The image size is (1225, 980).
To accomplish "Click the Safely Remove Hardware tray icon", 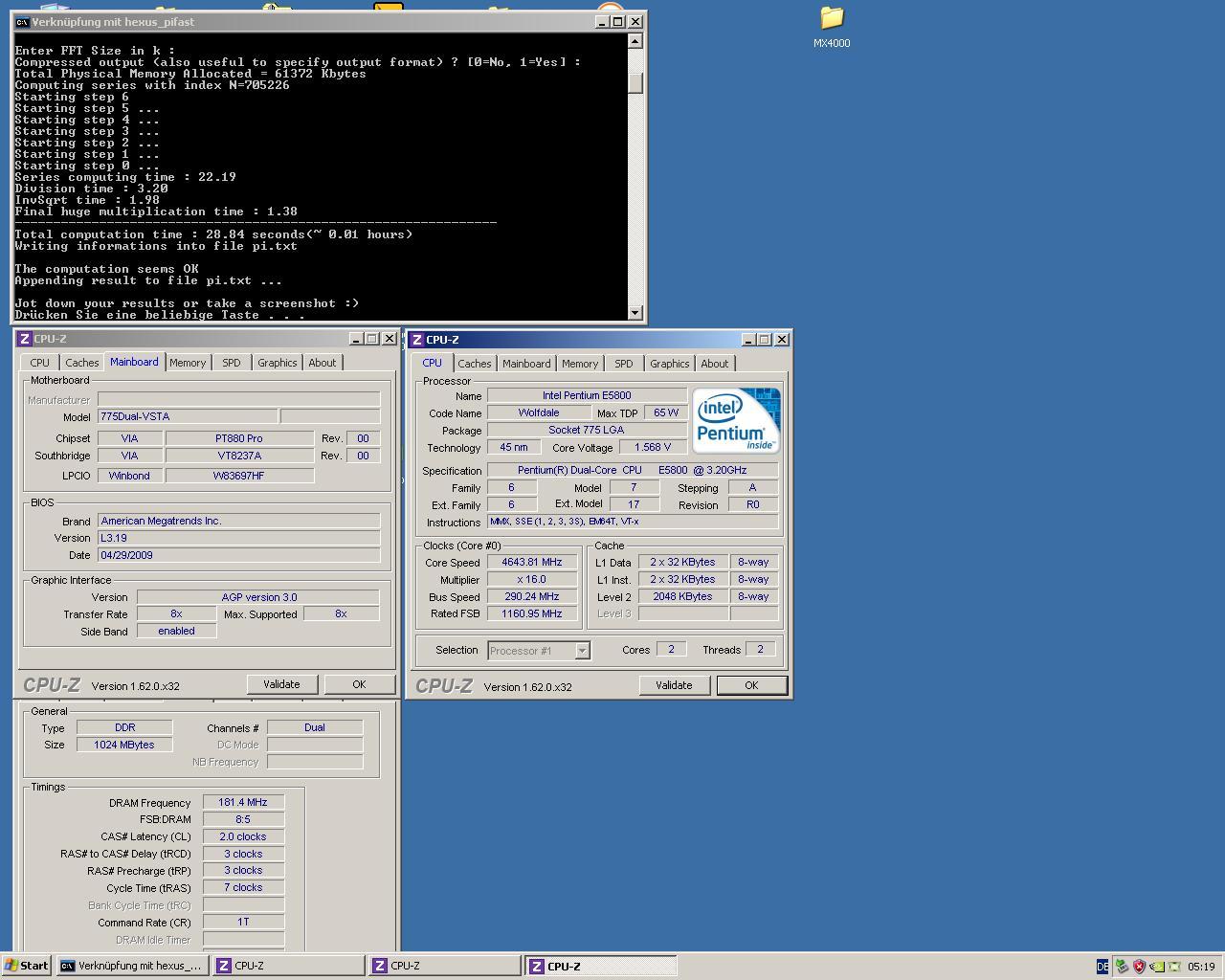I will tap(1122, 967).
